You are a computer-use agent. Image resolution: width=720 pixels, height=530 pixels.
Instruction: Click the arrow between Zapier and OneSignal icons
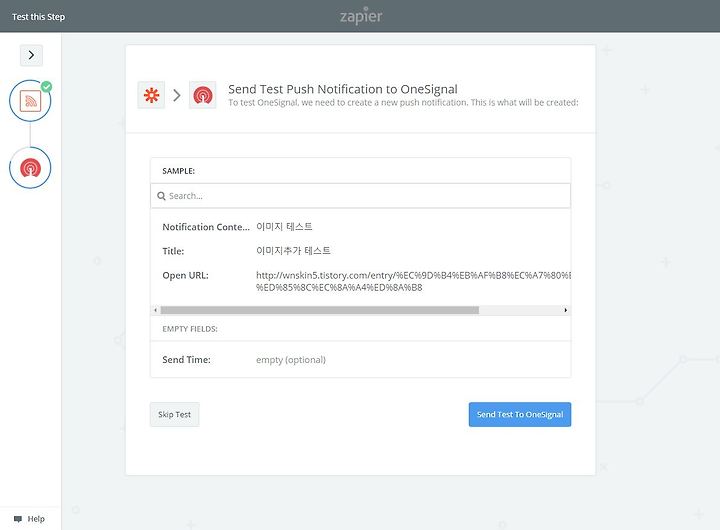pos(177,95)
